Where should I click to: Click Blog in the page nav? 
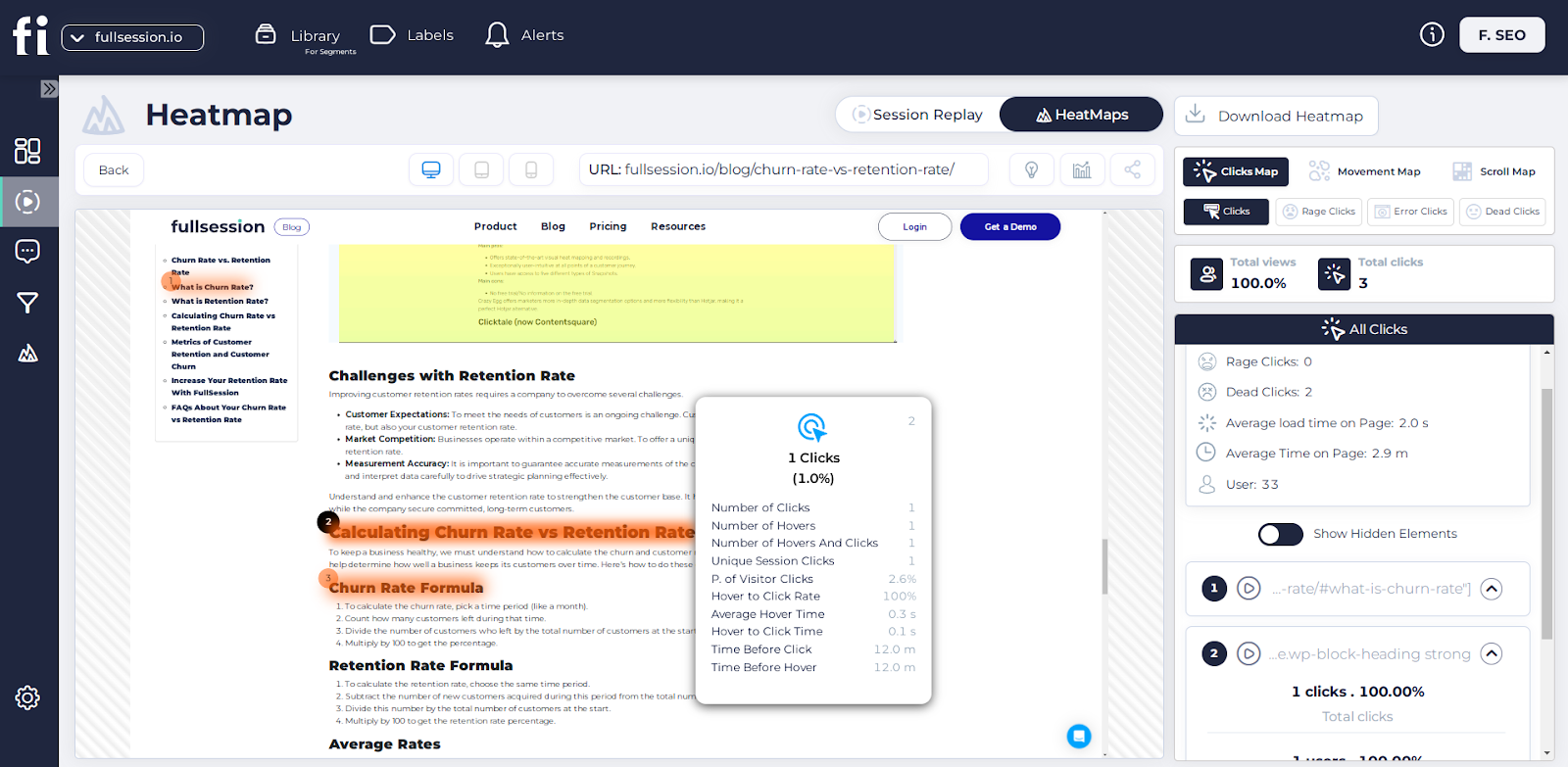553,226
